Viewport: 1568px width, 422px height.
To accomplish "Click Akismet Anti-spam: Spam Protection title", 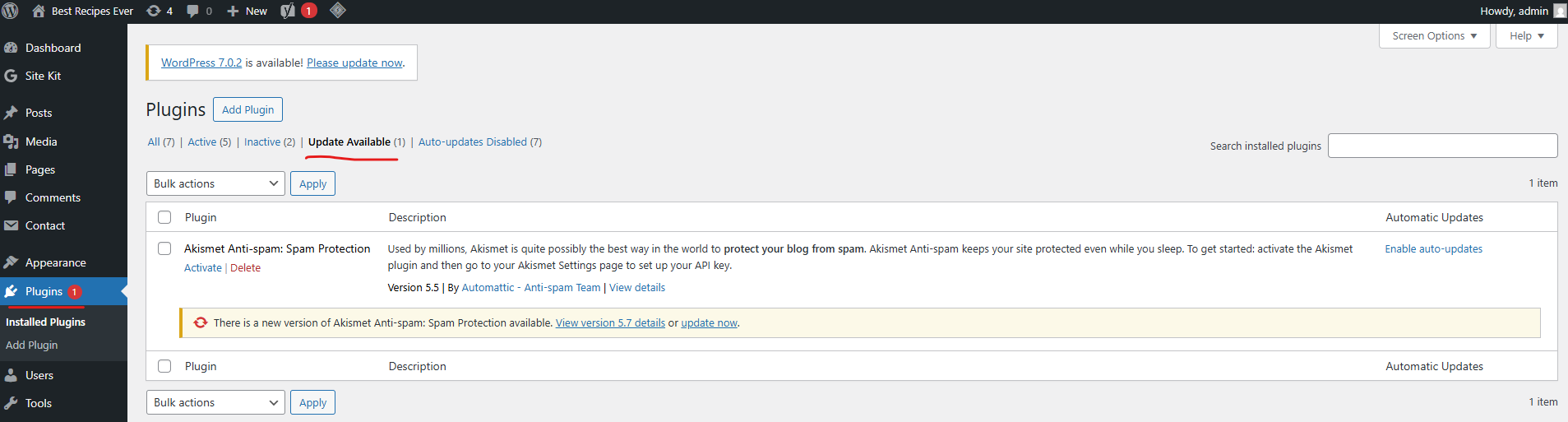I will pos(277,248).
